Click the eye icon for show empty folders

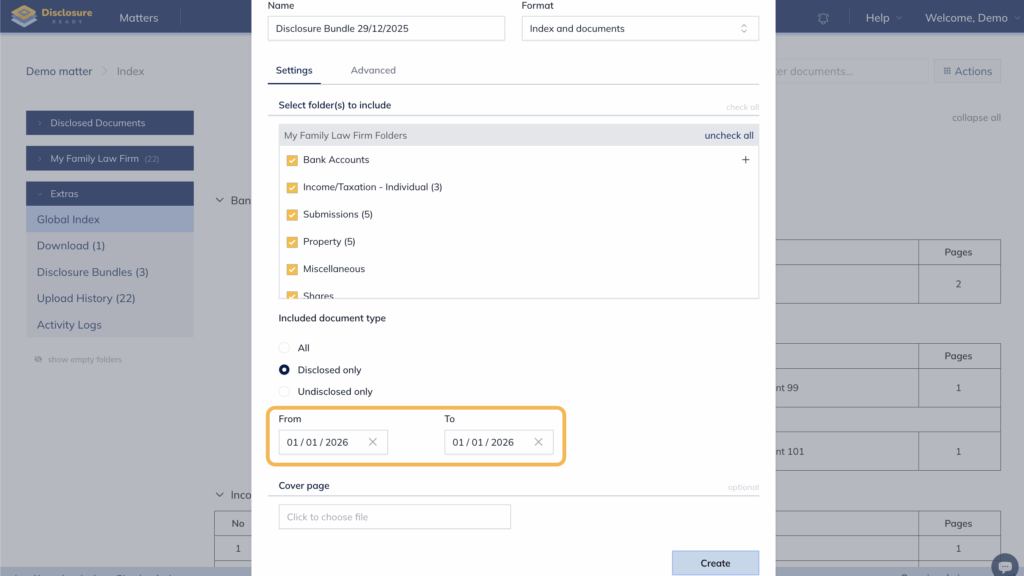[x=38, y=360]
